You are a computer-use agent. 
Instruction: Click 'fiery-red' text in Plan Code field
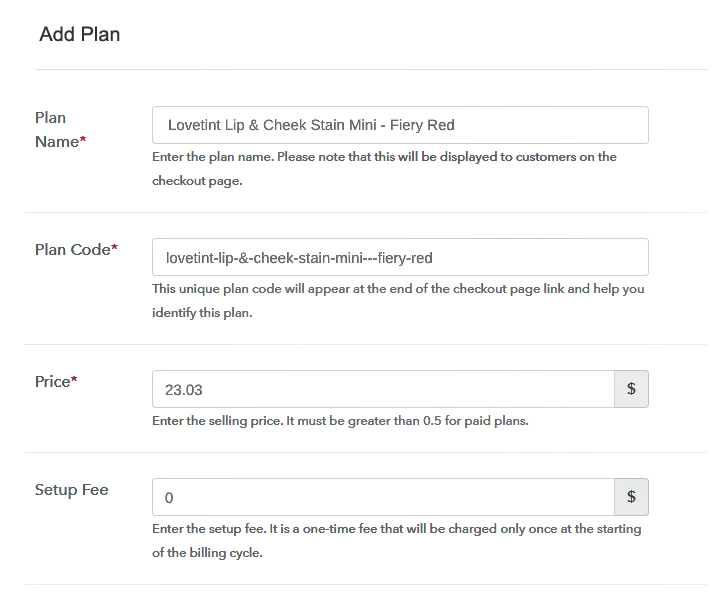tap(405, 258)
